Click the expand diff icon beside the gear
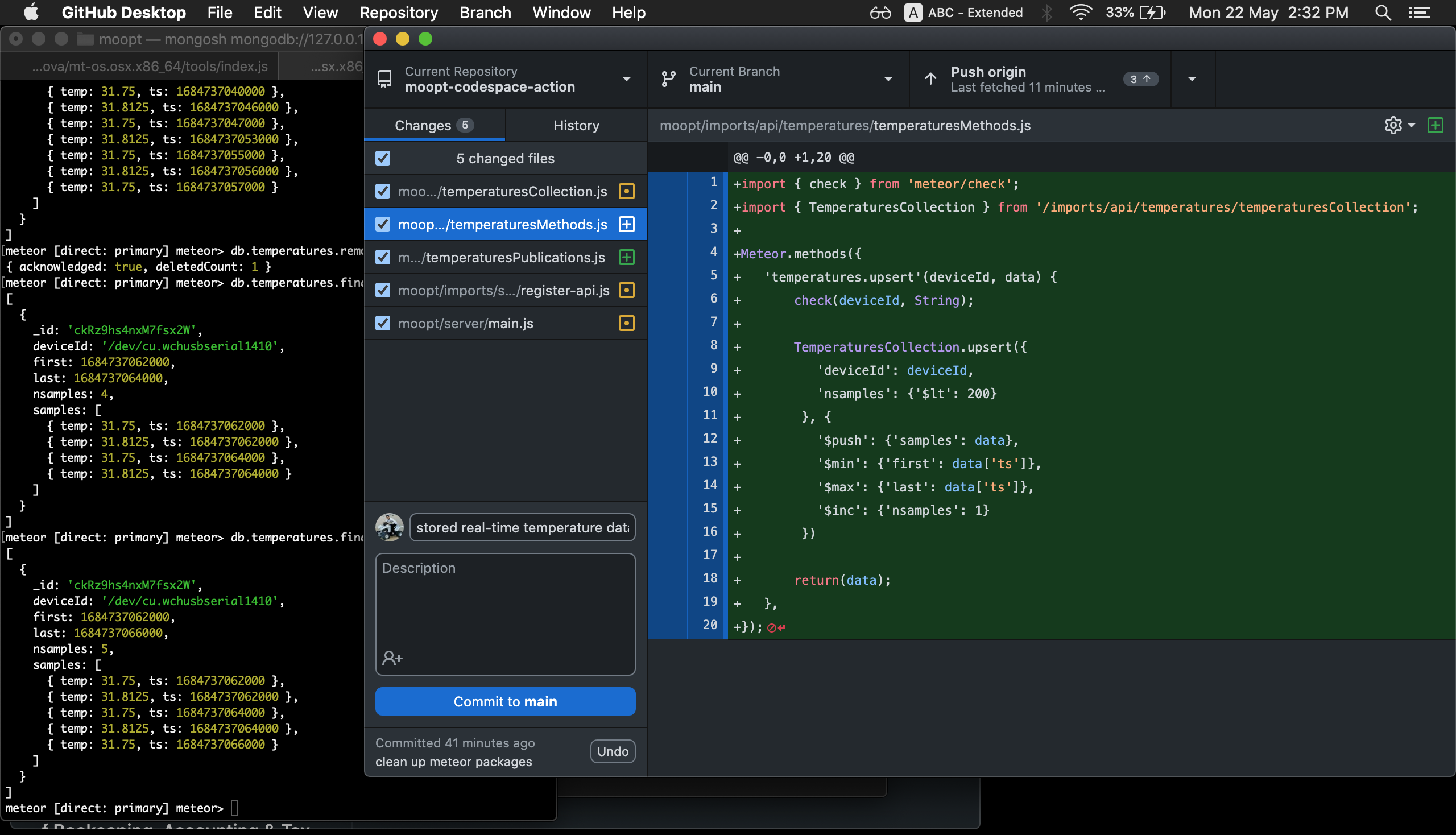1456x835 pixels. click(x=1436, y=125)
